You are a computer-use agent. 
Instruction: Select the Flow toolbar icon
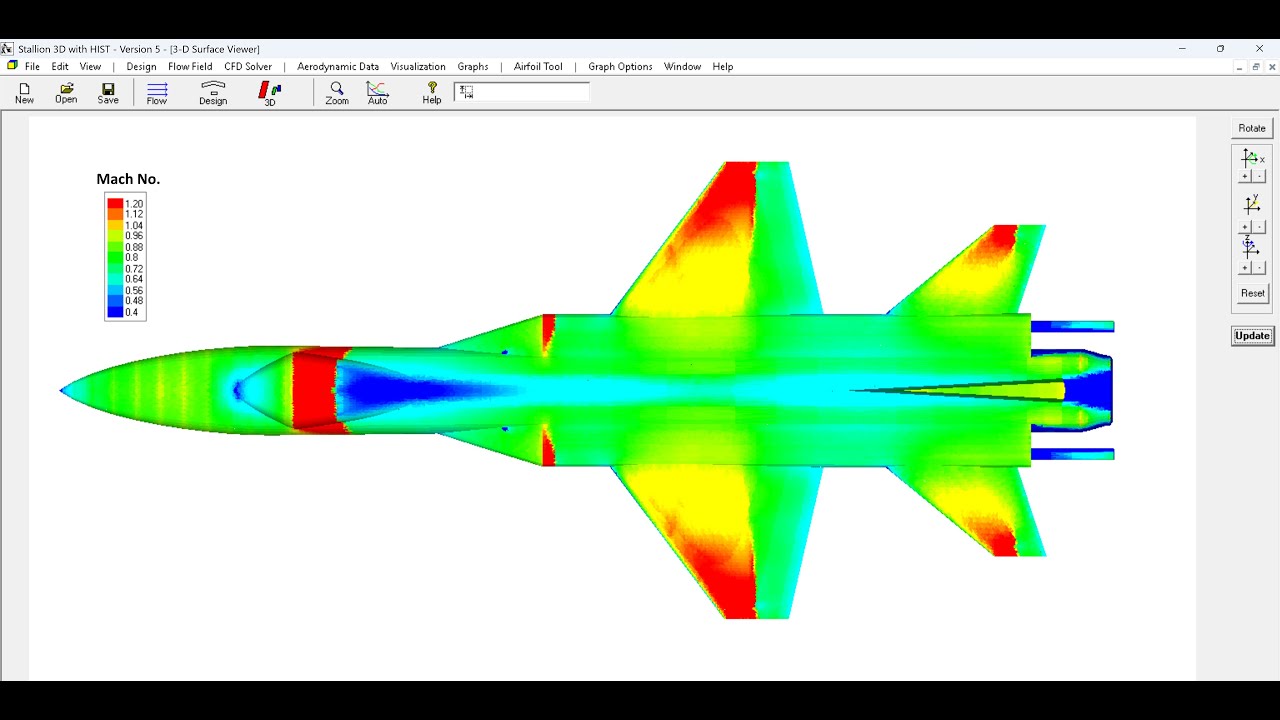click(157, 93)
